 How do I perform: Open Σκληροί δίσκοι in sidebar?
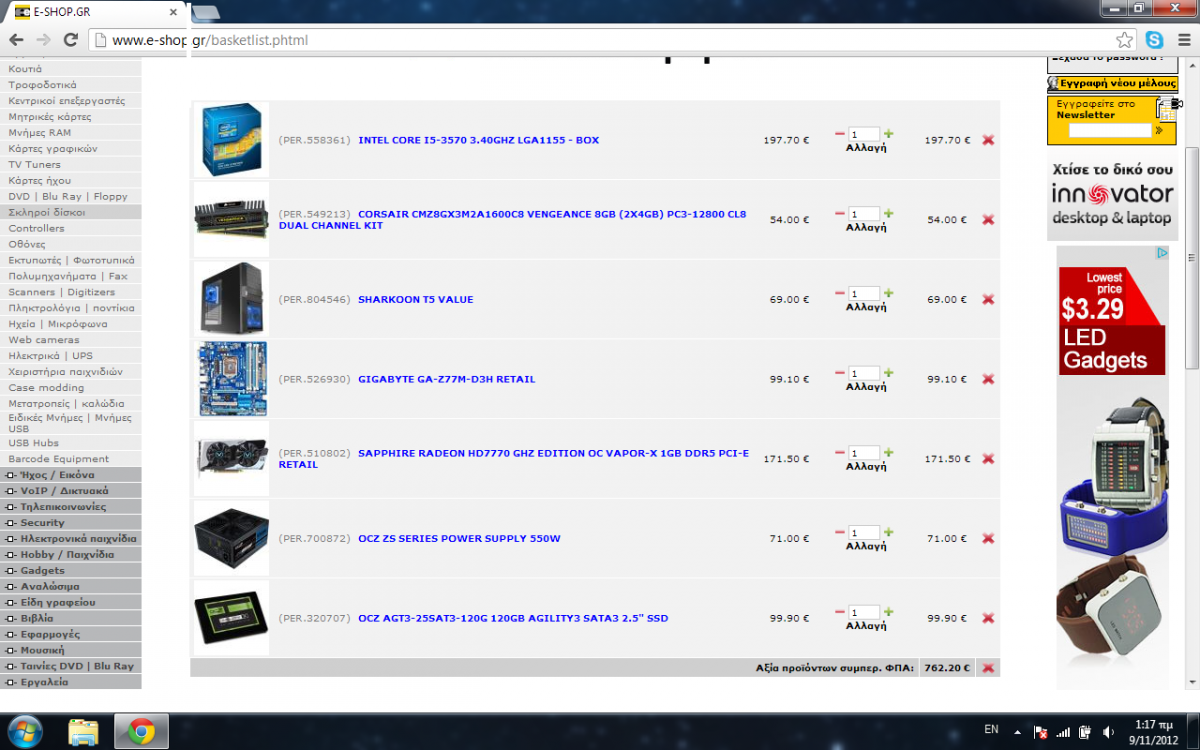click(x=47, y=212)
